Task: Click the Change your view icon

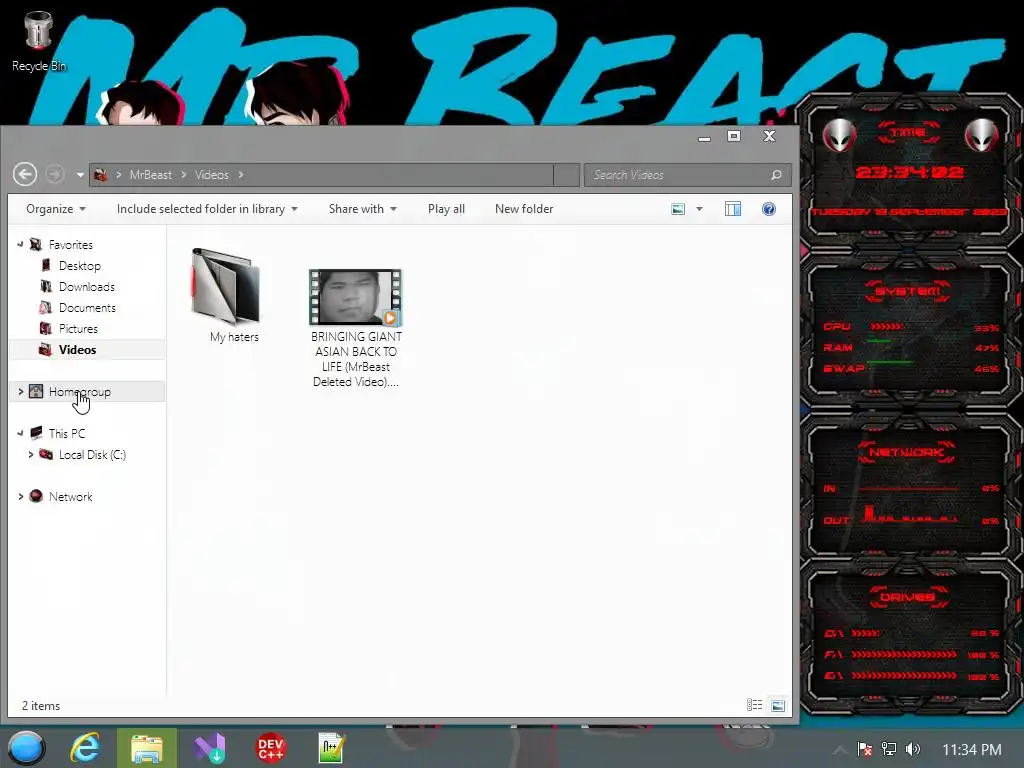Action: [679, 209]
